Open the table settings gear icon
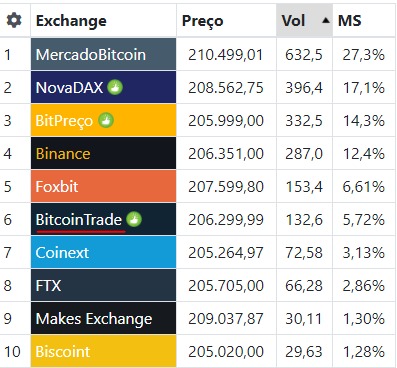 14,20
